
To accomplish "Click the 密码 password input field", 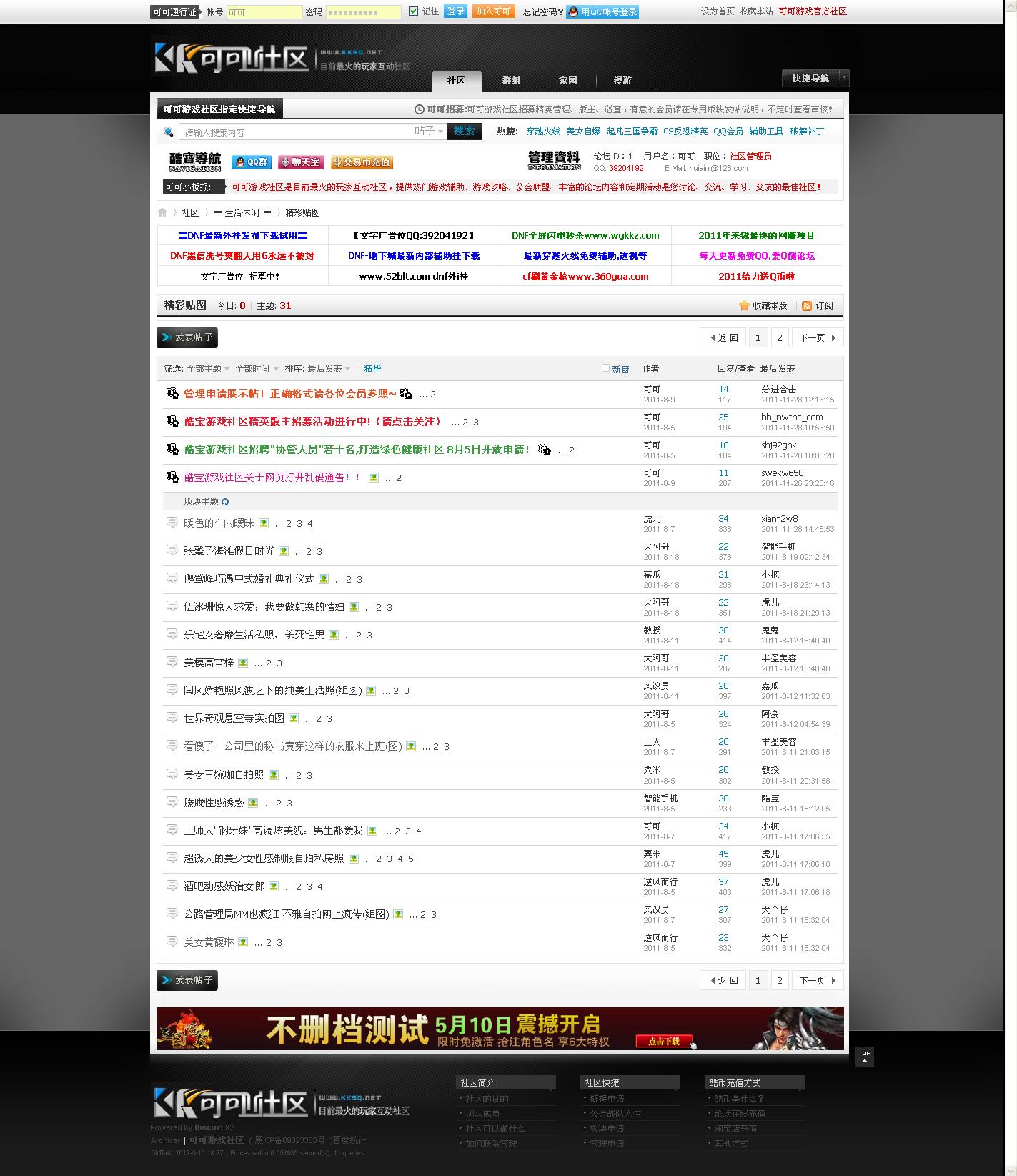I will (363, 12).
